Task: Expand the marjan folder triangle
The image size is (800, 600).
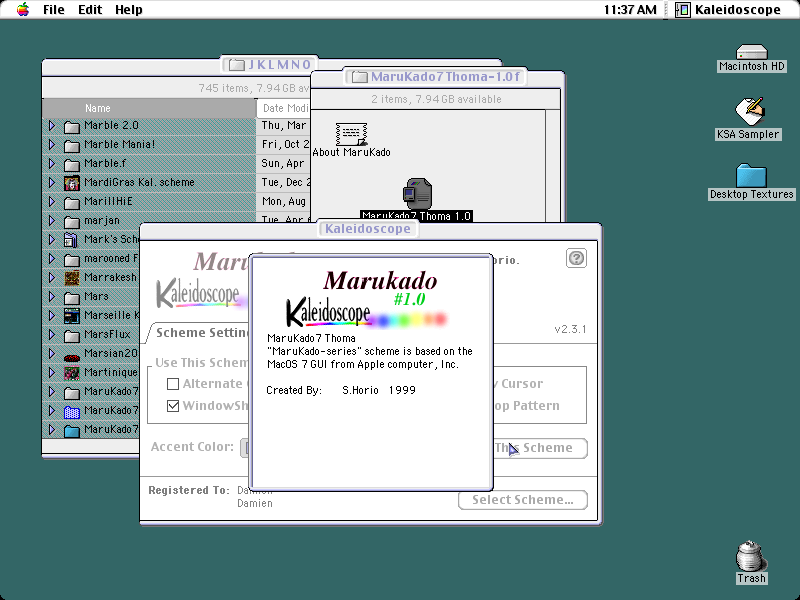Action: pyautogui.click(x=52, y=220)
